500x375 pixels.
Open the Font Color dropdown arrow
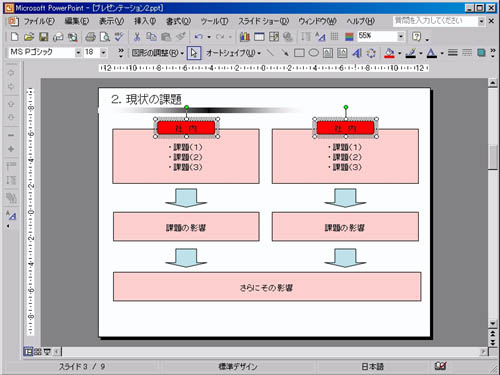pos(442,53)
